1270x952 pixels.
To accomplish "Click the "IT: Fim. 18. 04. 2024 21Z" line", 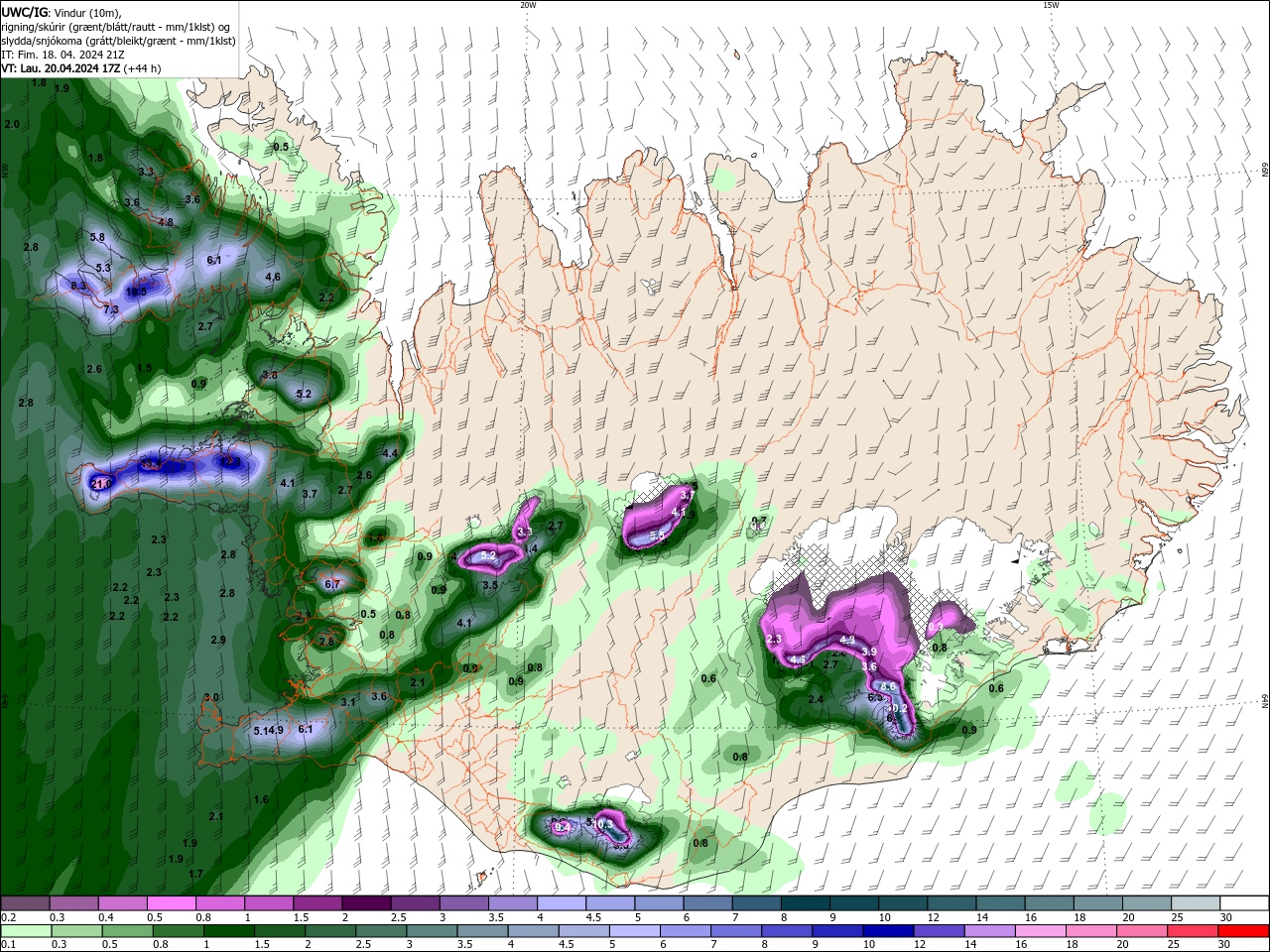I will [62, 55].
